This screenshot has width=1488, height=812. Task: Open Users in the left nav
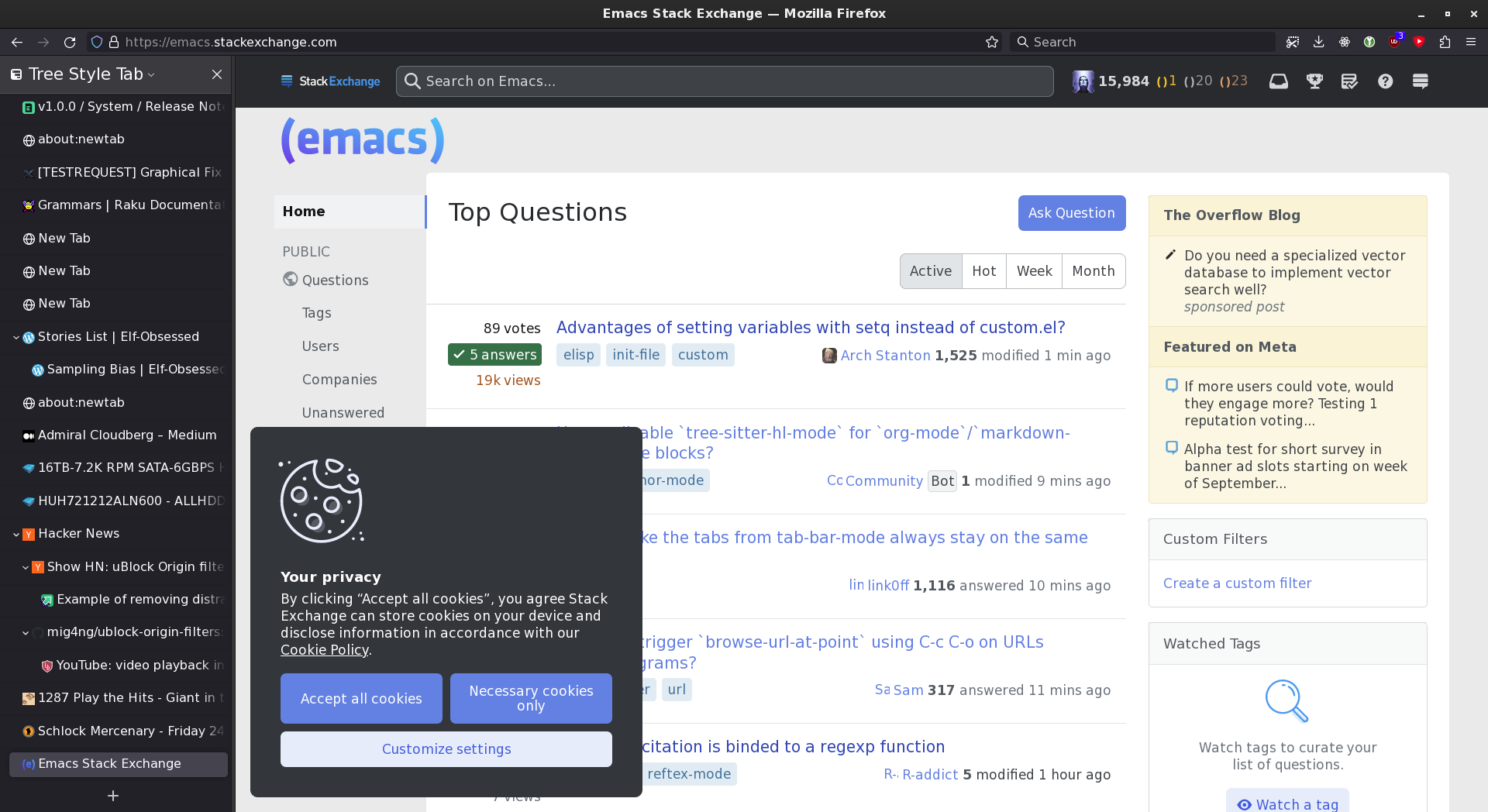[321, 346]
